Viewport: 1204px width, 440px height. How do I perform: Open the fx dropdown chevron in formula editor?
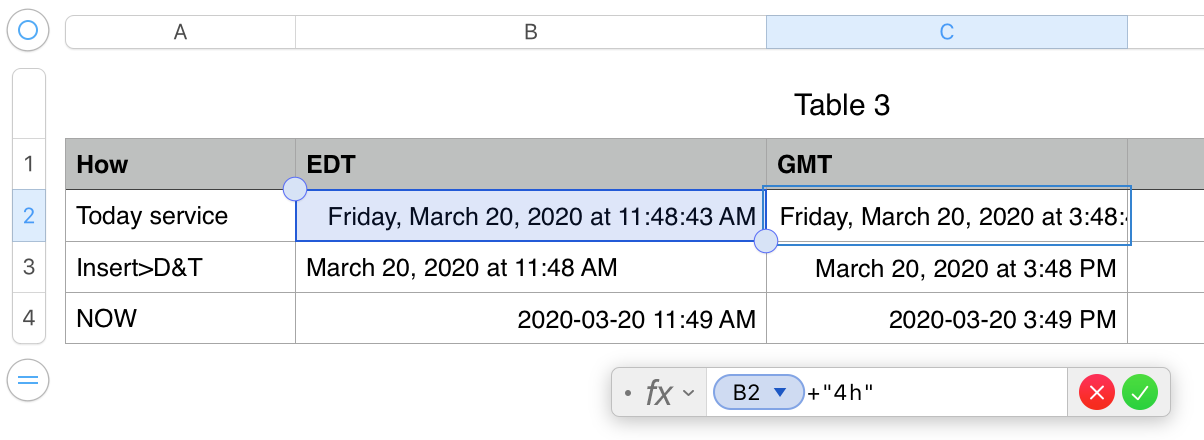click(x=688, y=393)
